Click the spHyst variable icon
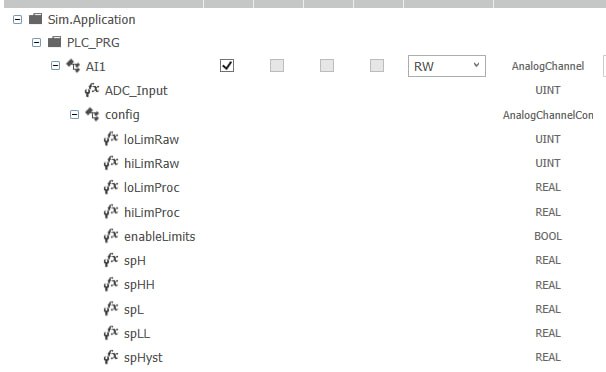The height and width of the screenshot is (372, 606). coord(111,357)
